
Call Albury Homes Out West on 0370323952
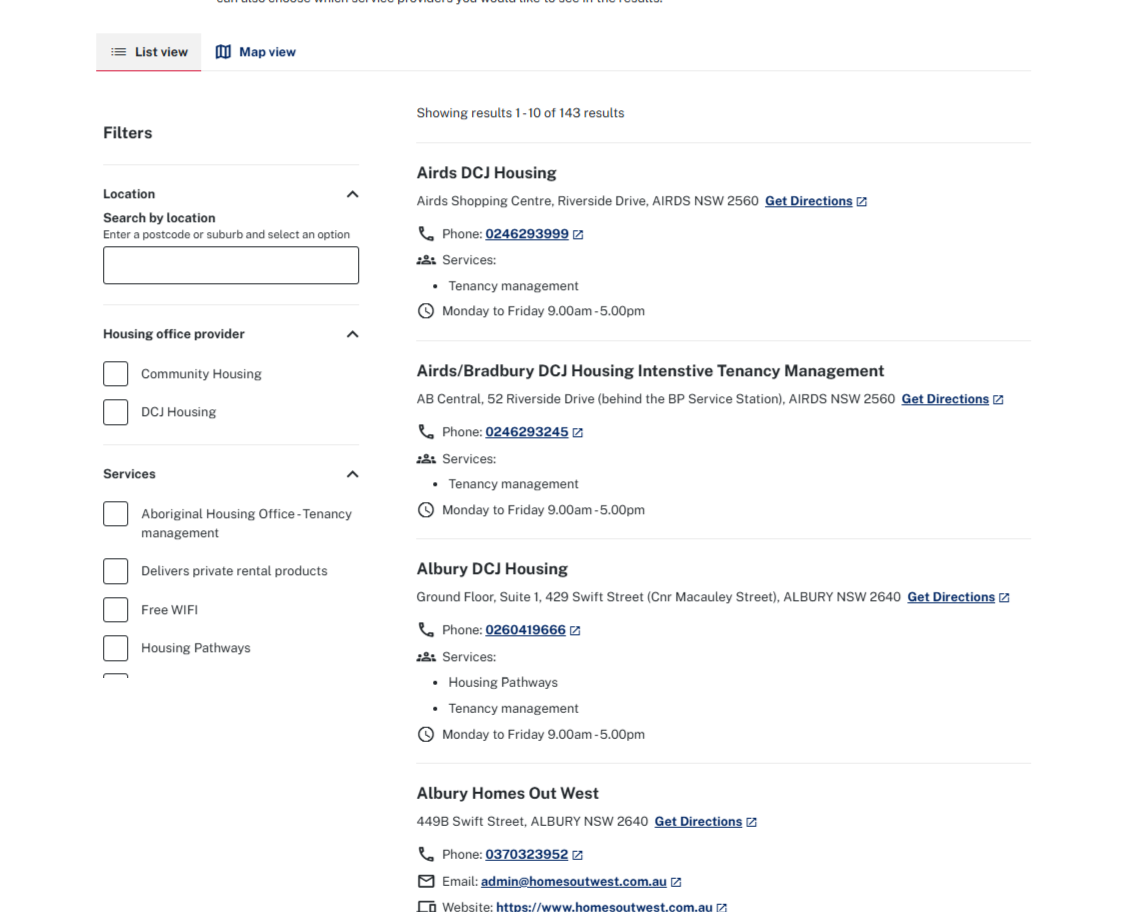coord(527,854)
